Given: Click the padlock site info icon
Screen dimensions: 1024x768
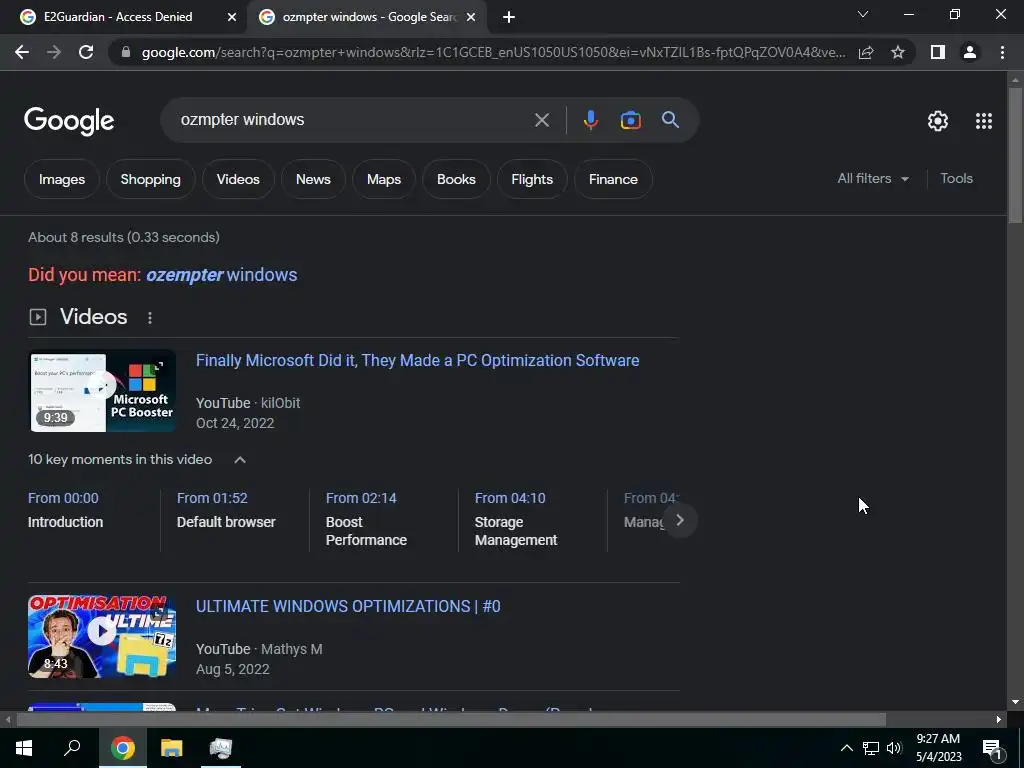Looking at the screenshot, I should pyautogui.click(x=126, y=52).
